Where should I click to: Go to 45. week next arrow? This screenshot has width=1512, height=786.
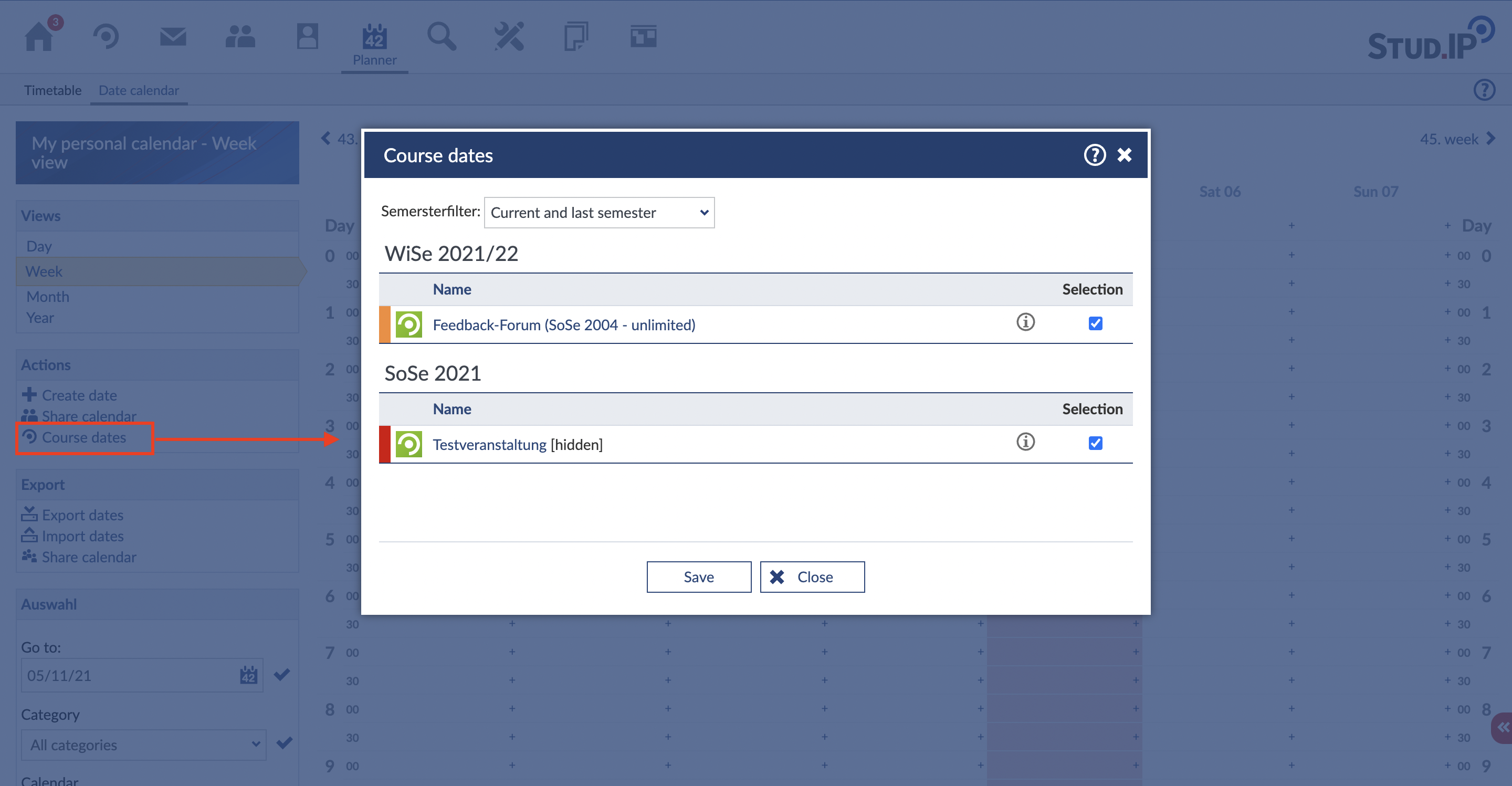[x=1491, y=139]
